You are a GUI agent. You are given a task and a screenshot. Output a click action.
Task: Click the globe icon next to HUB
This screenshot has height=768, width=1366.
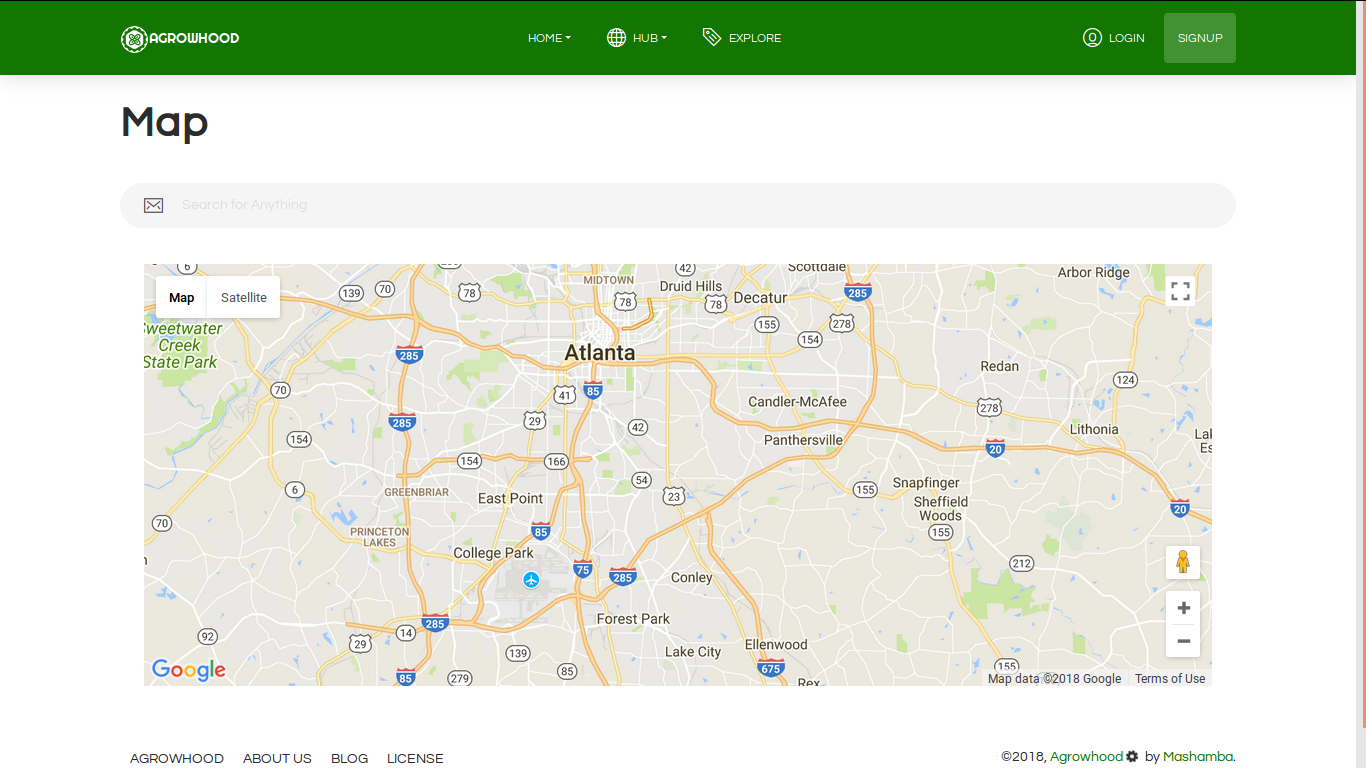616,38
